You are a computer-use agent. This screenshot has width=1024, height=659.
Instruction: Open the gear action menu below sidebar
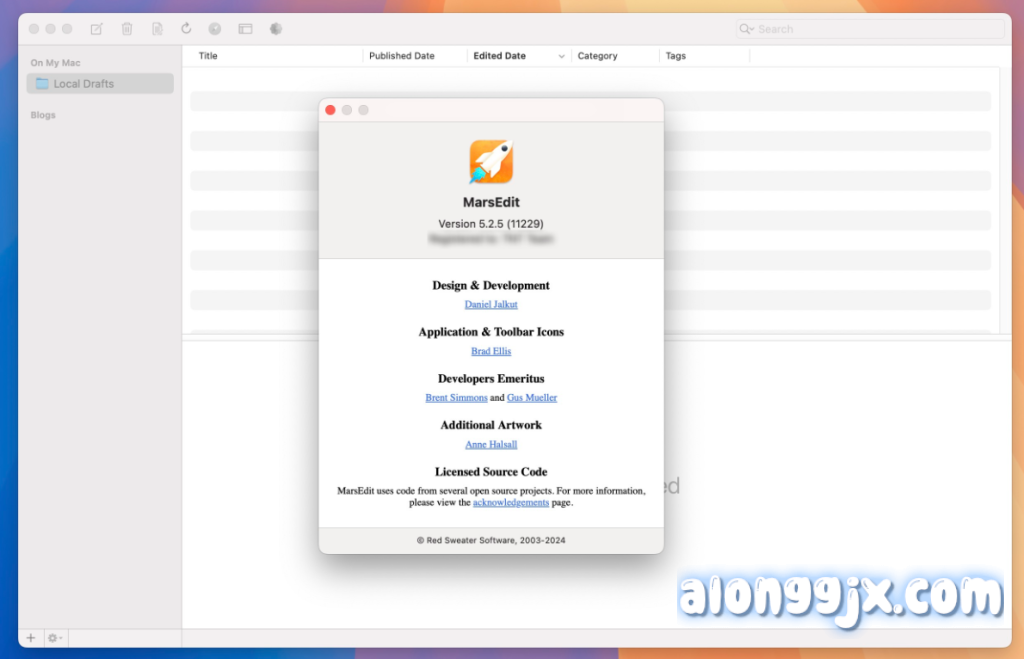coord(55,638)
